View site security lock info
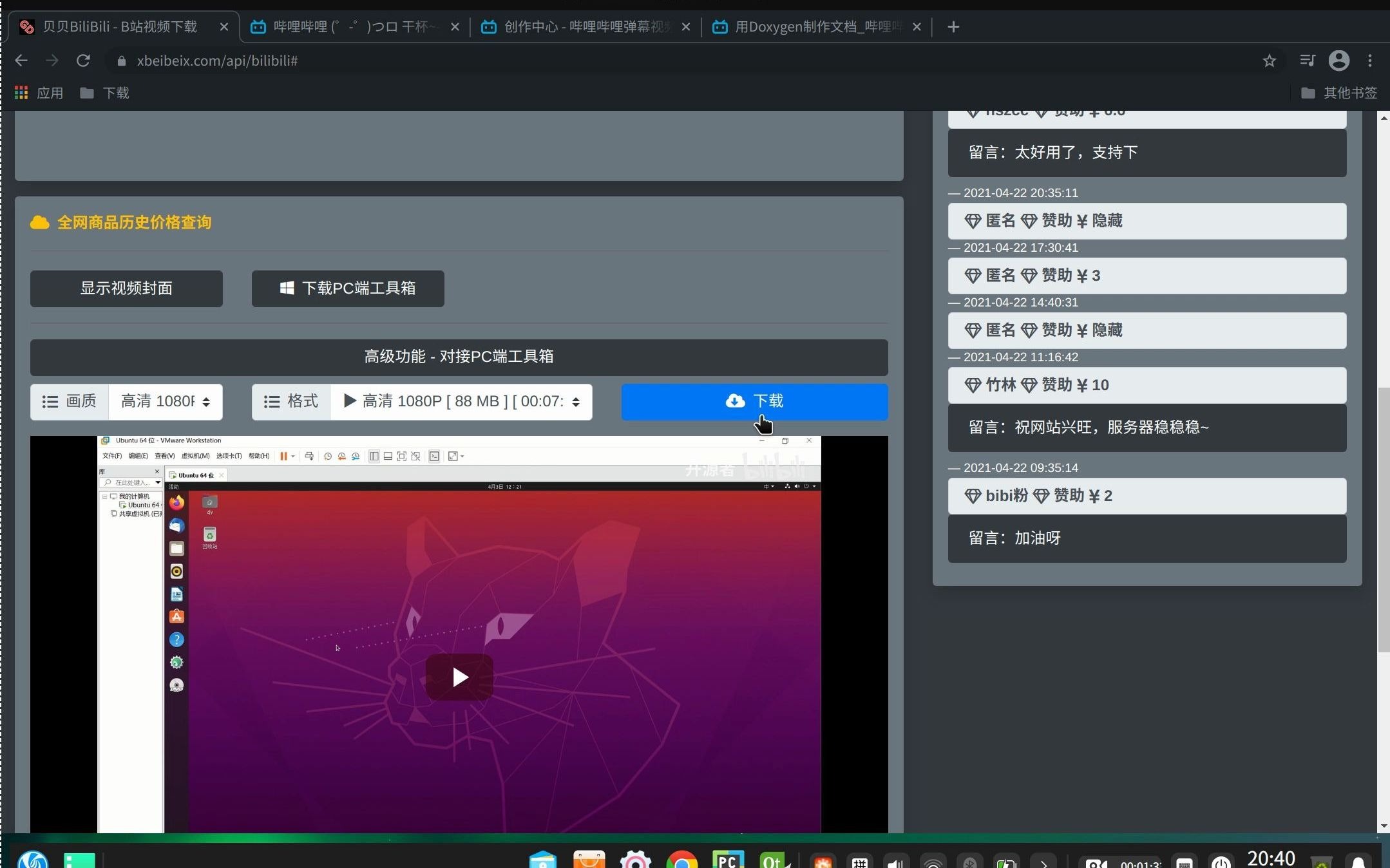The width and height of the screenshot is (1390, 868). (x=121, y=61)
